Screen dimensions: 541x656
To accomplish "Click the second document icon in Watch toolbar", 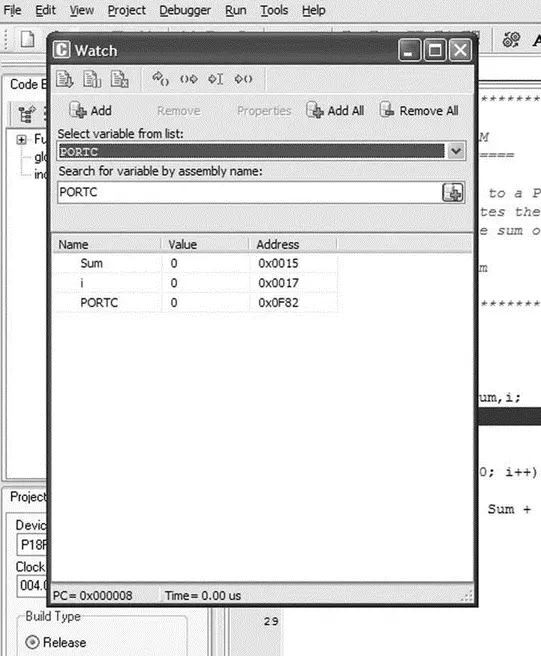I will pos(92,79).
